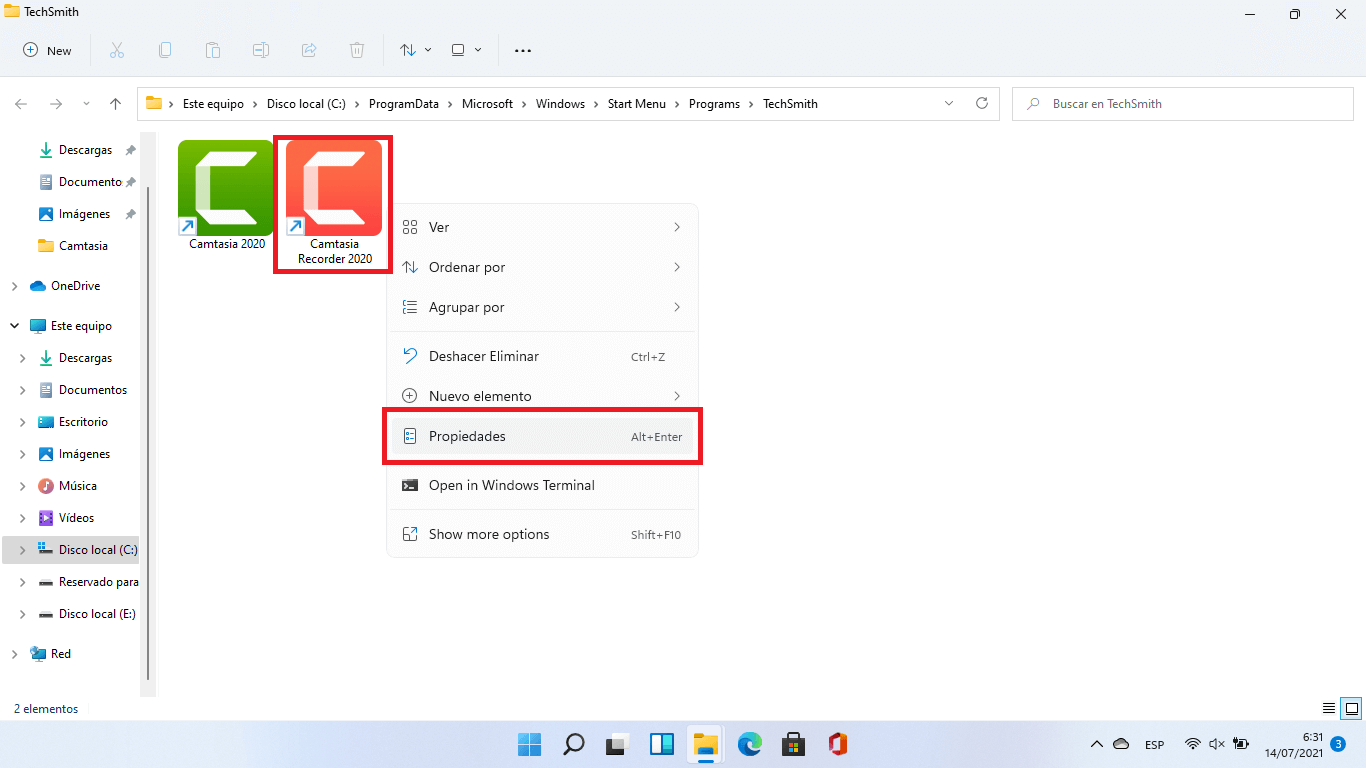This screenshot has height=768, width=1370.
Task: Choose Open in Windows Terminal
Action: (542, 485)
